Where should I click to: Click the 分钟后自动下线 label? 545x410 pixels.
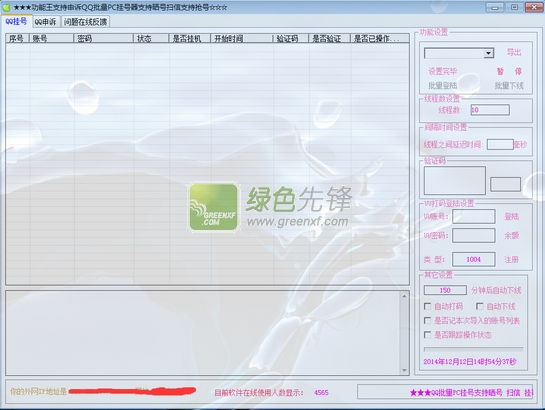tap(496, 290)
